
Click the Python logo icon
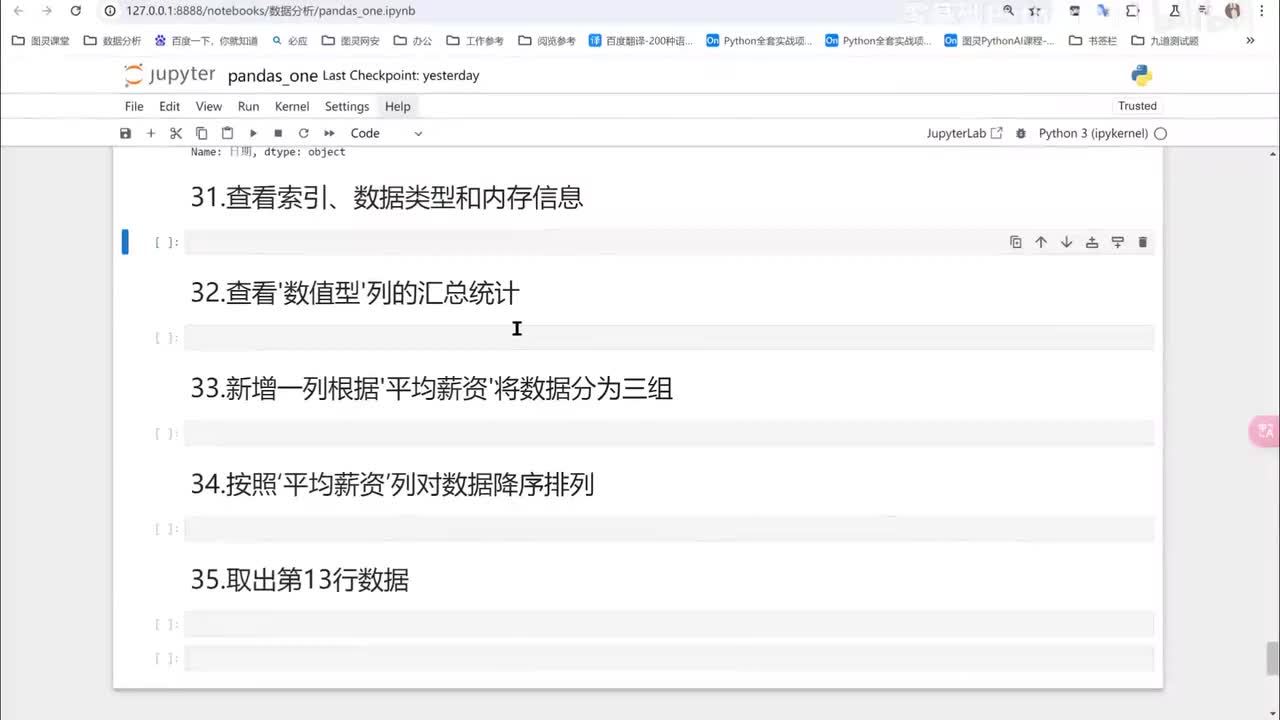tap(1142, 75)
